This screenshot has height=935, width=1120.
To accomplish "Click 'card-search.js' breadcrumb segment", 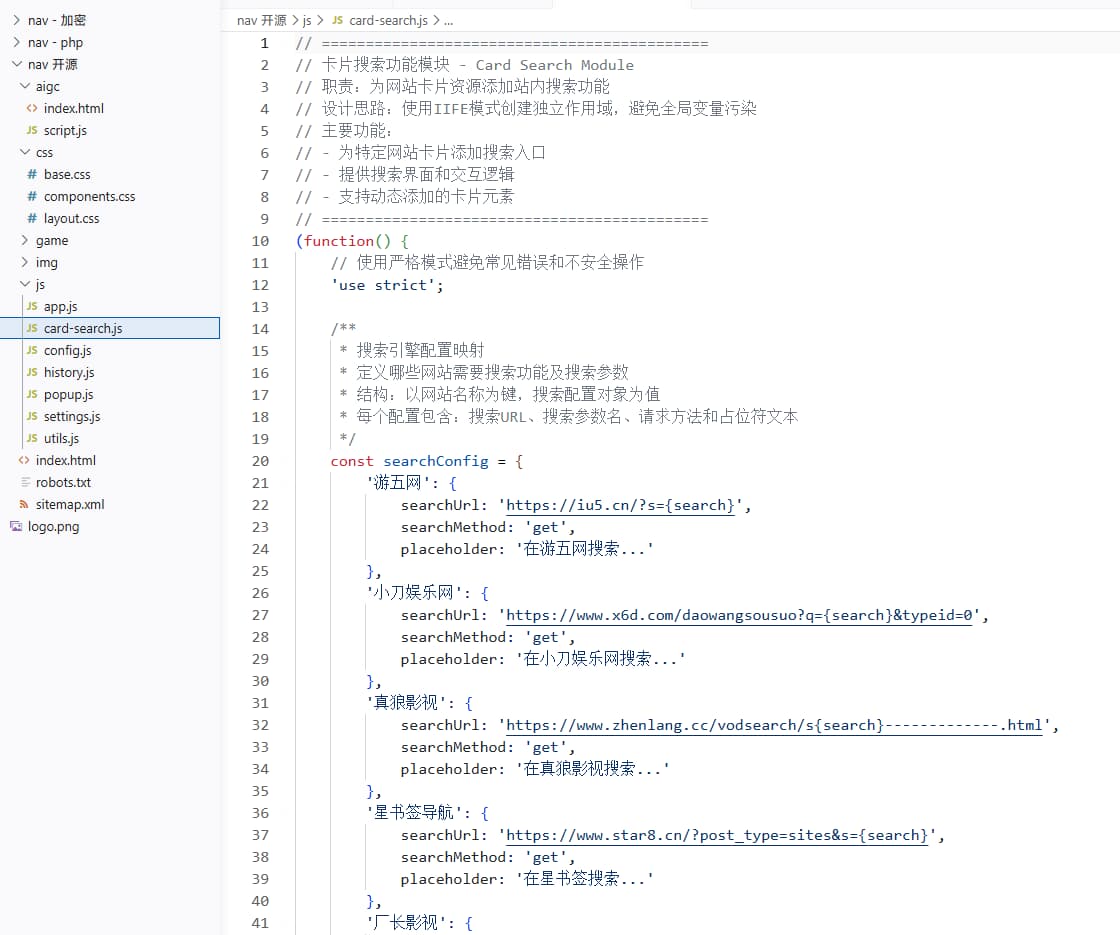I will 389,20.
